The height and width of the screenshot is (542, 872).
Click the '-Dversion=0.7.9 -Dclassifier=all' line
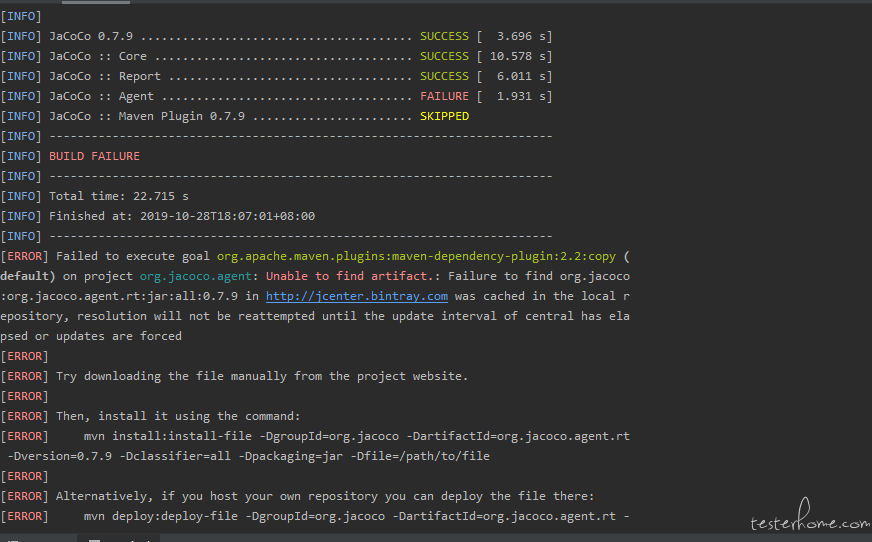pos(249,456)
